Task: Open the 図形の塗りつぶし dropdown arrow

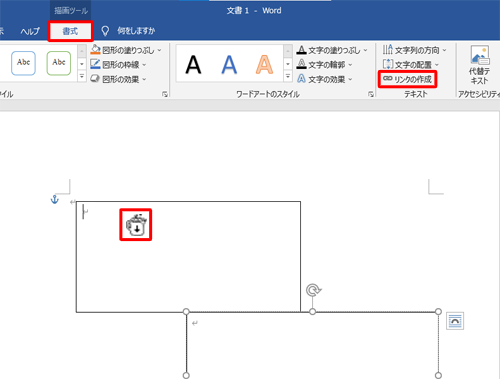Action: pyautogui.click(x=159, y=50)
